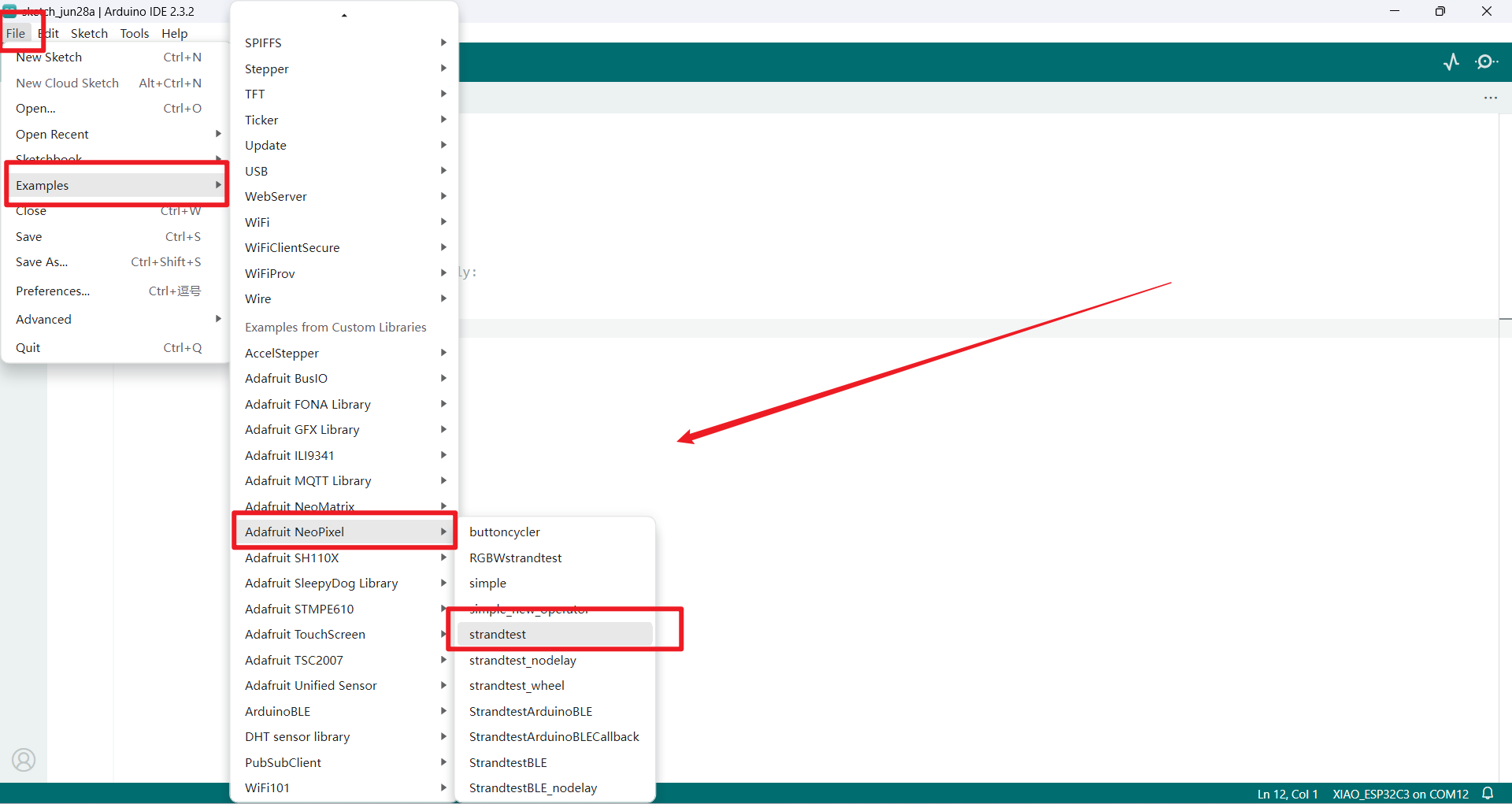The height and width of the screenshot is (804, 1512).
Task: Choose New Cloud Sketch entry
Action: tap(115, 83)
